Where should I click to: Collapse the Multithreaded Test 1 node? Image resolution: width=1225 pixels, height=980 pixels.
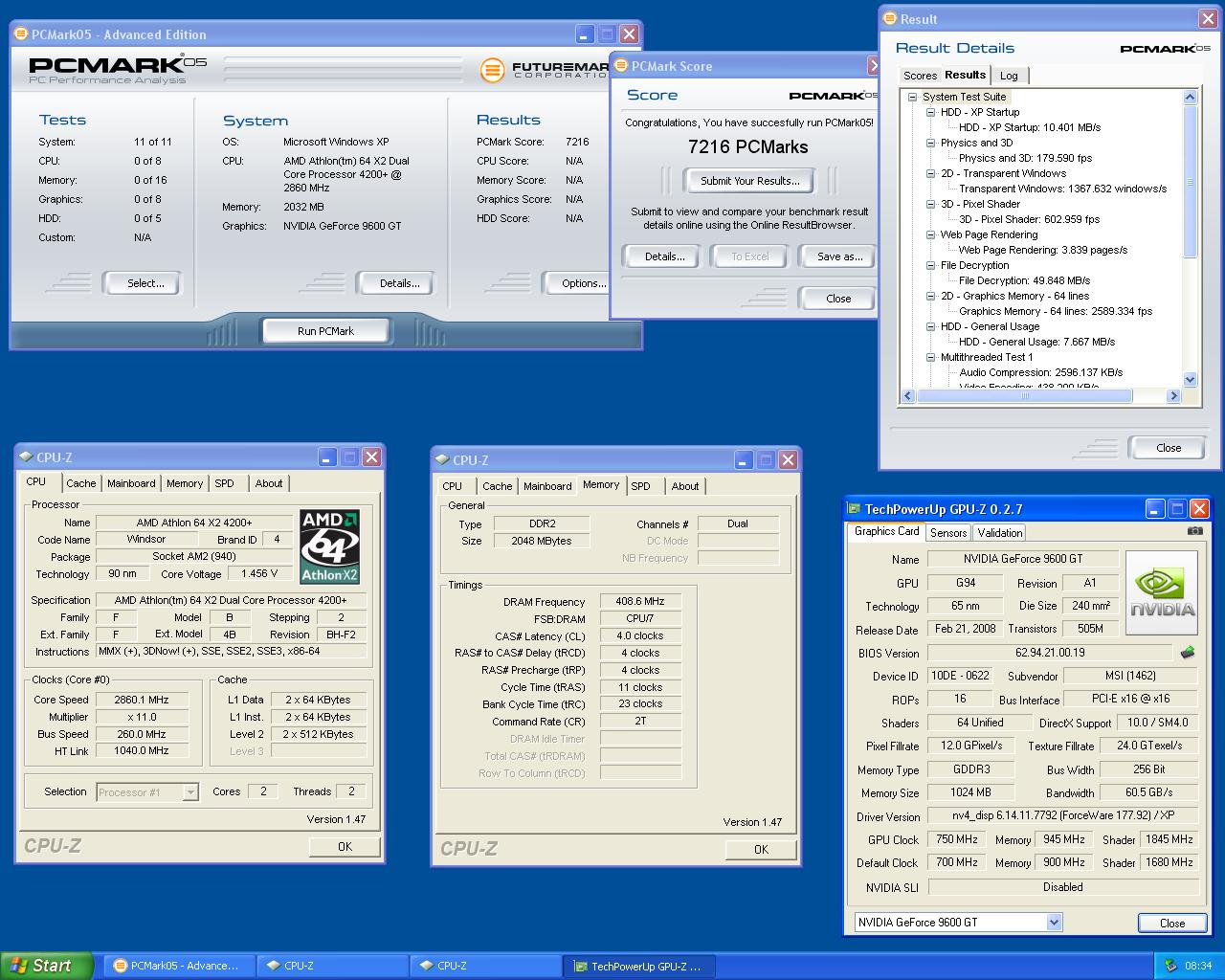(x=931, y=357)
